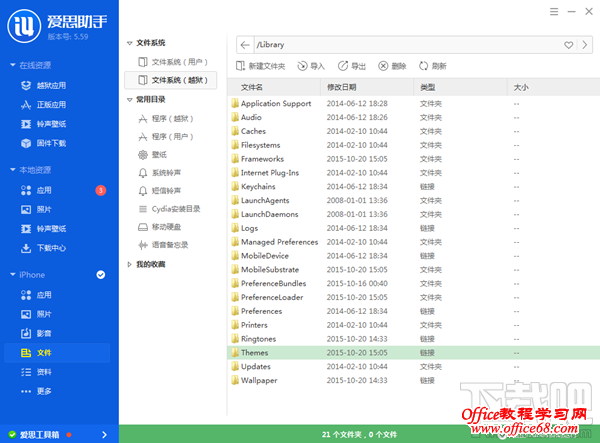Select the Keychains folder row

414,187
